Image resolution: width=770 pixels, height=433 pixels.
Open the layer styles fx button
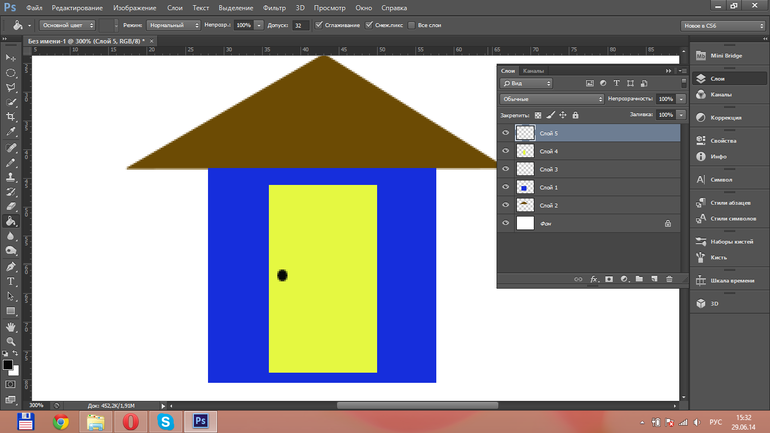click(593, 279)
